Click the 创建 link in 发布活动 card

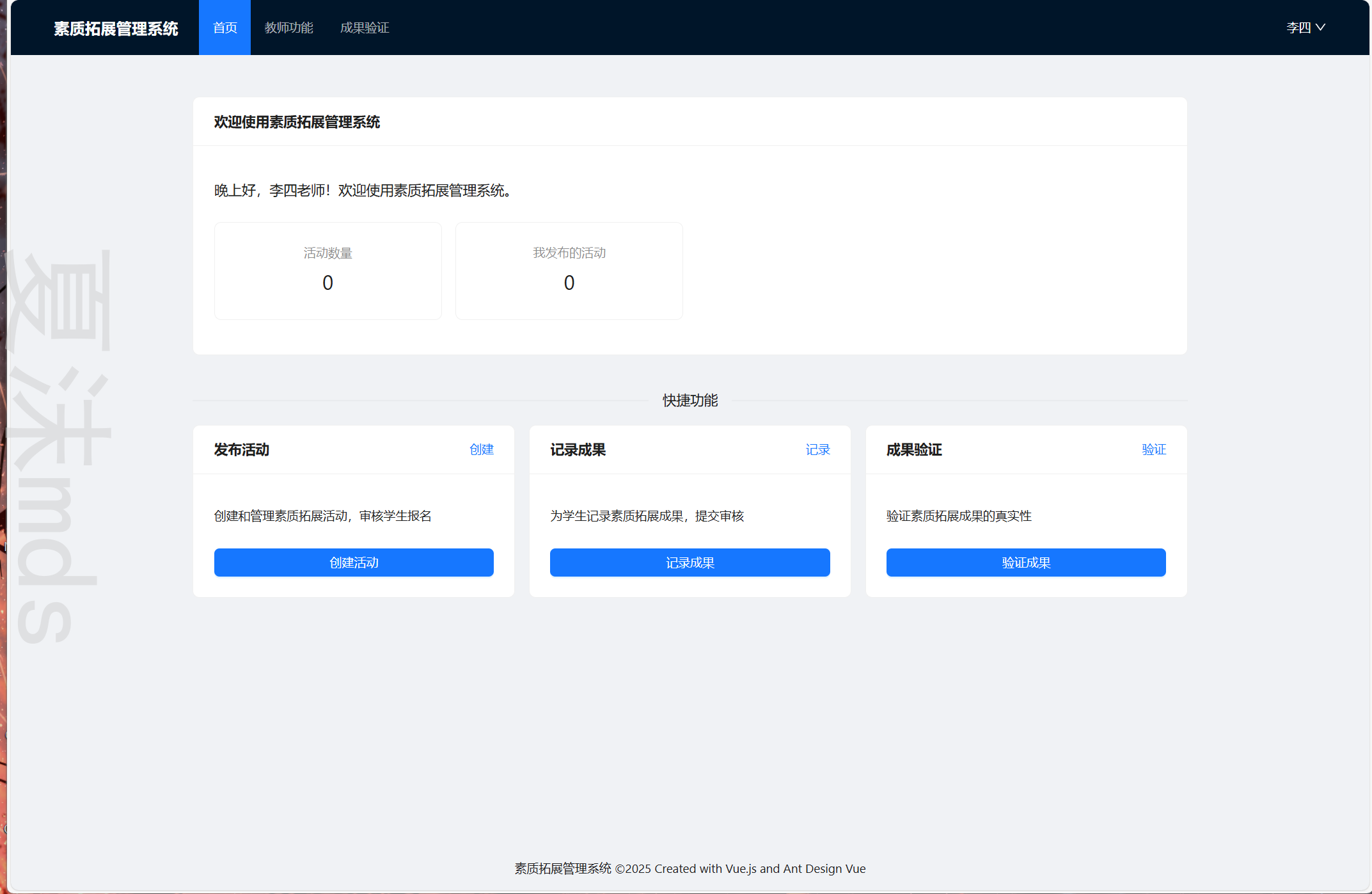481,449
